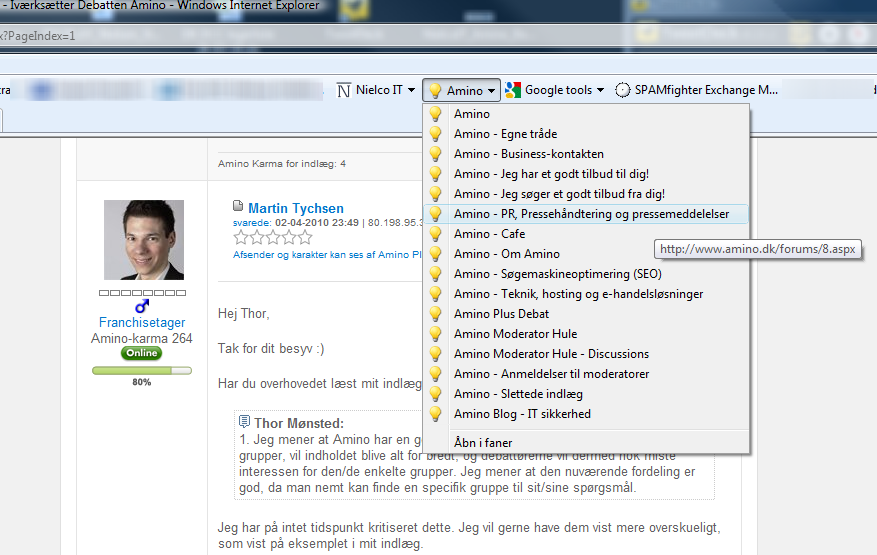Click 'Afsender og karakter kan ses af Amino' link
Viewport: 877px width, 555px height.
(x=327, y=255)
